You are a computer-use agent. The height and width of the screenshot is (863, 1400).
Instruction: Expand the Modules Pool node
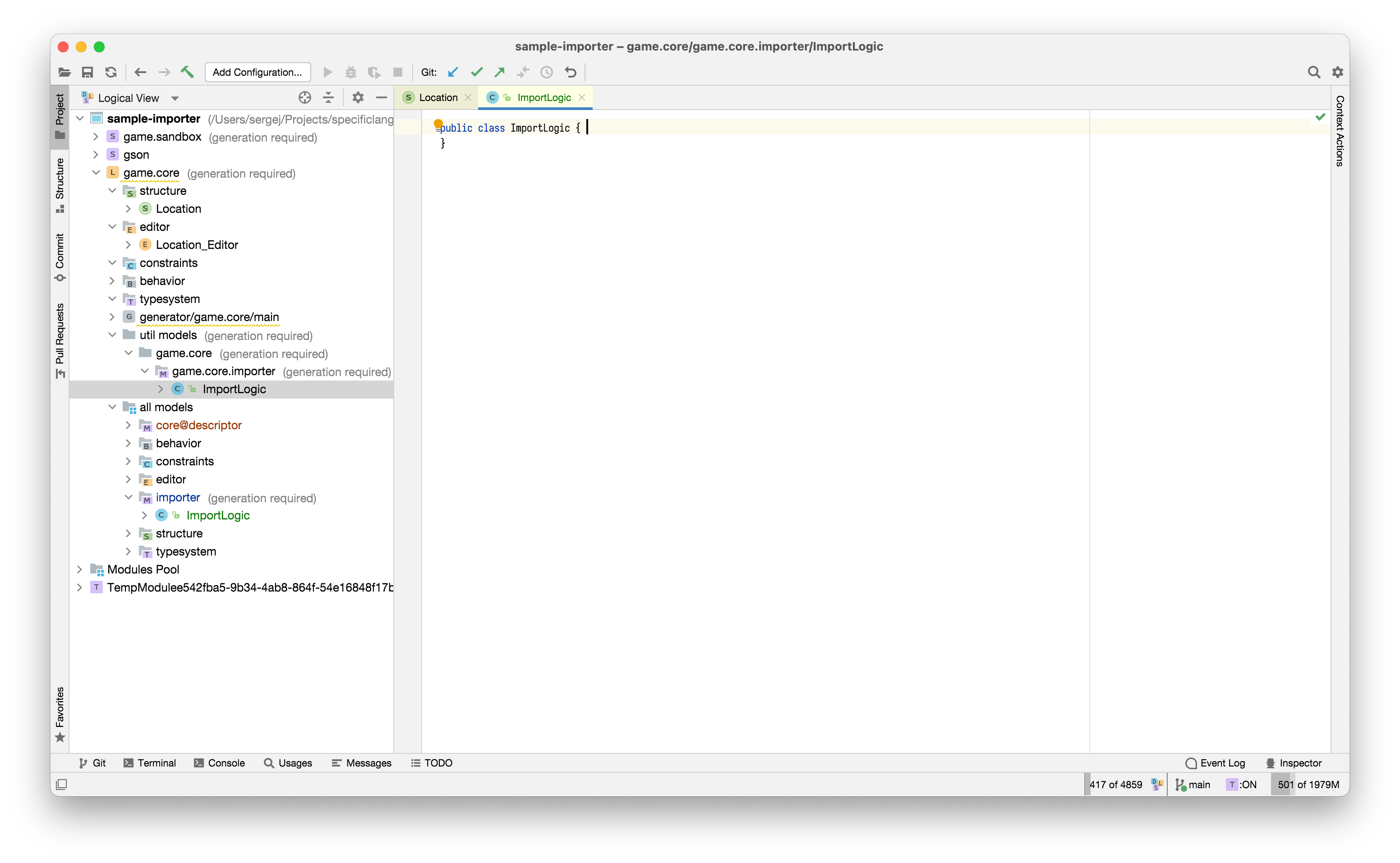[80, 569]
